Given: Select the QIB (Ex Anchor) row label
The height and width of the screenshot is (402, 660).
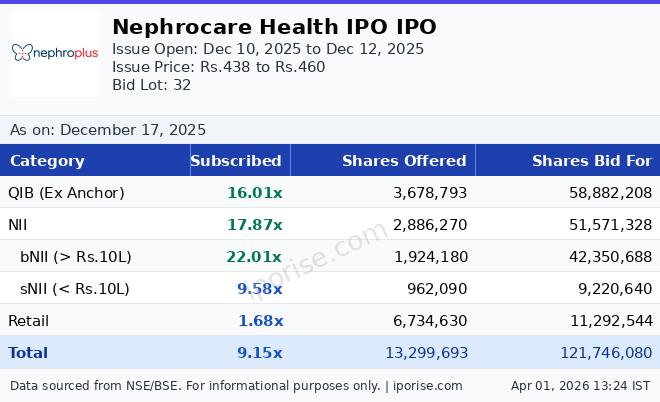Looking at the screenshot, I should click(x=66, y=193).
